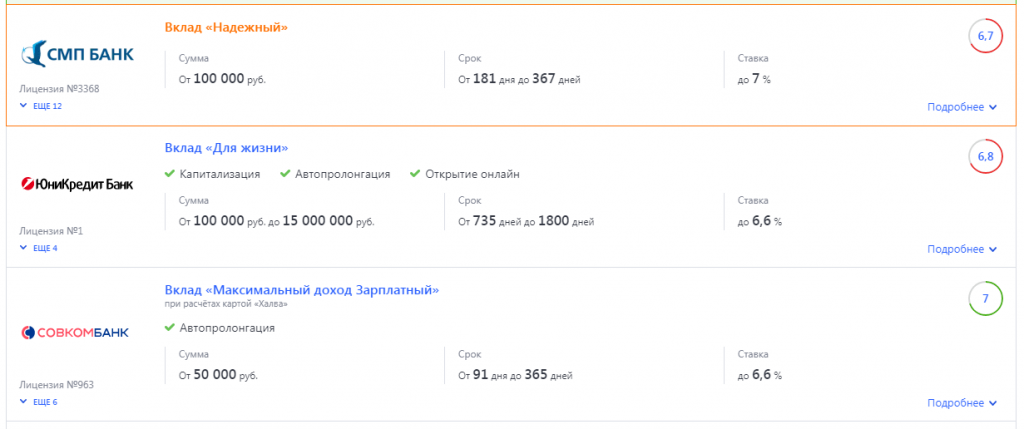Viewport: 1024px width, 429px height.
Task: Open Подробнее for the Для жизни deposit
Action: tap(962, 249)
